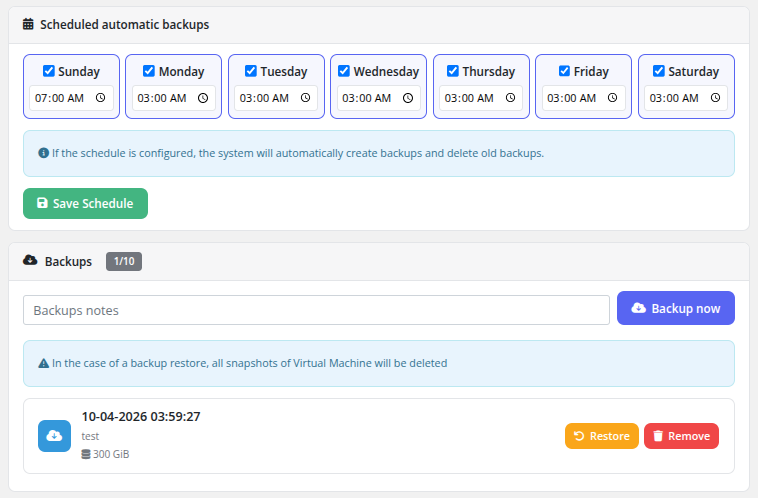The height and width of the screenshot is (498, 758).
Task: Click the Save Schedule button
Action: (x=86, y=204)
